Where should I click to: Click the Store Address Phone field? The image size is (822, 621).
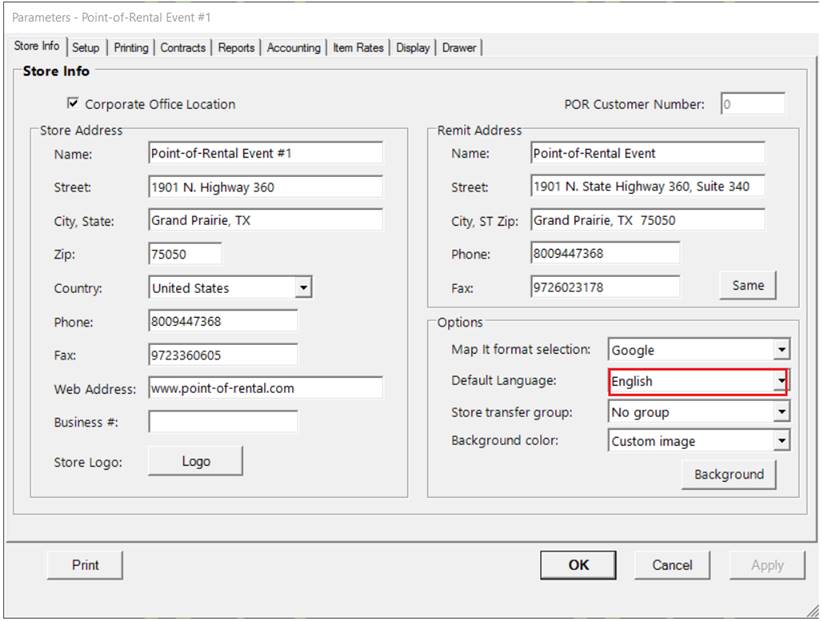tap(223, 321)
